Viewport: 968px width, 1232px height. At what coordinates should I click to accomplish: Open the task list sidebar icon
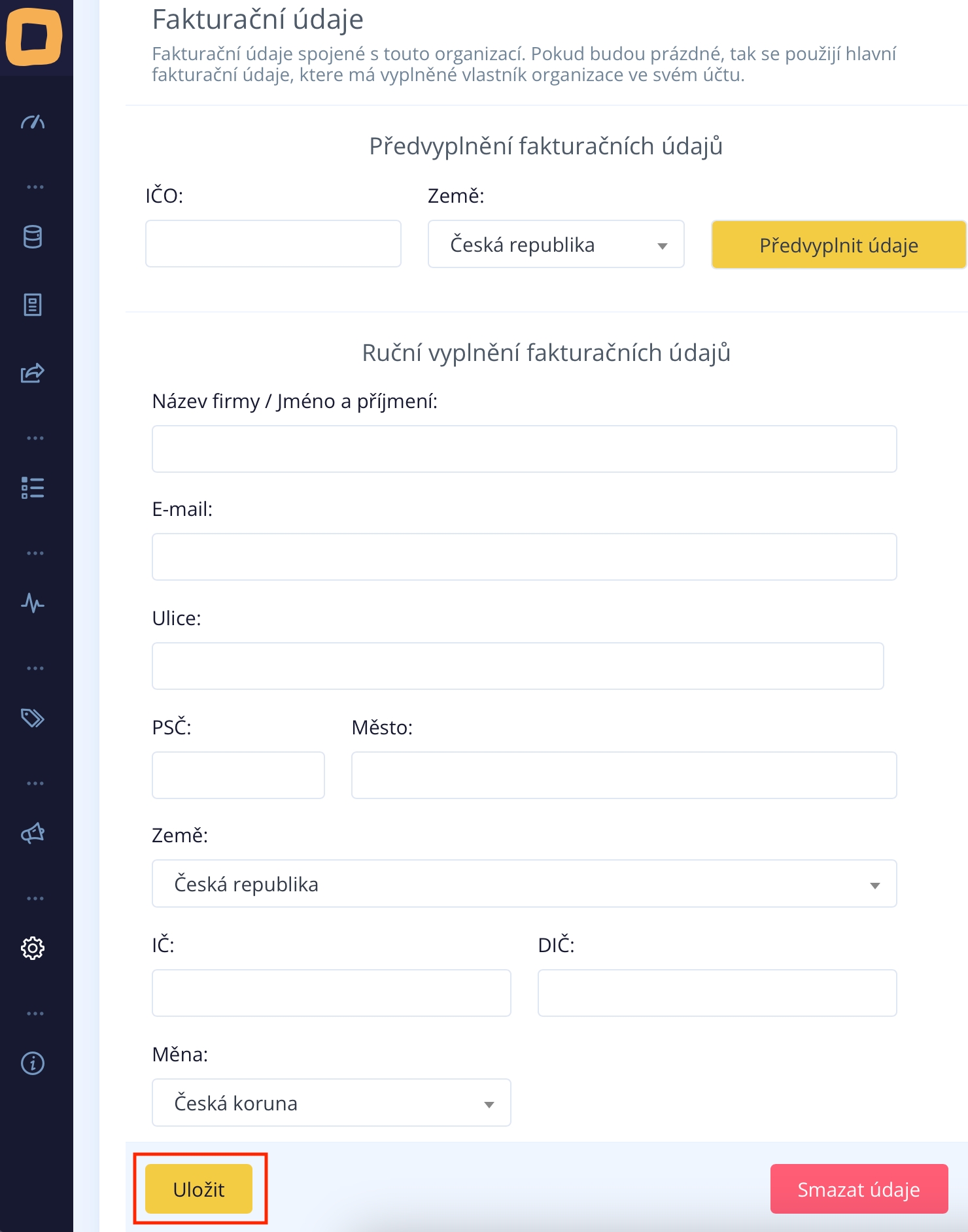pos(33,488)
